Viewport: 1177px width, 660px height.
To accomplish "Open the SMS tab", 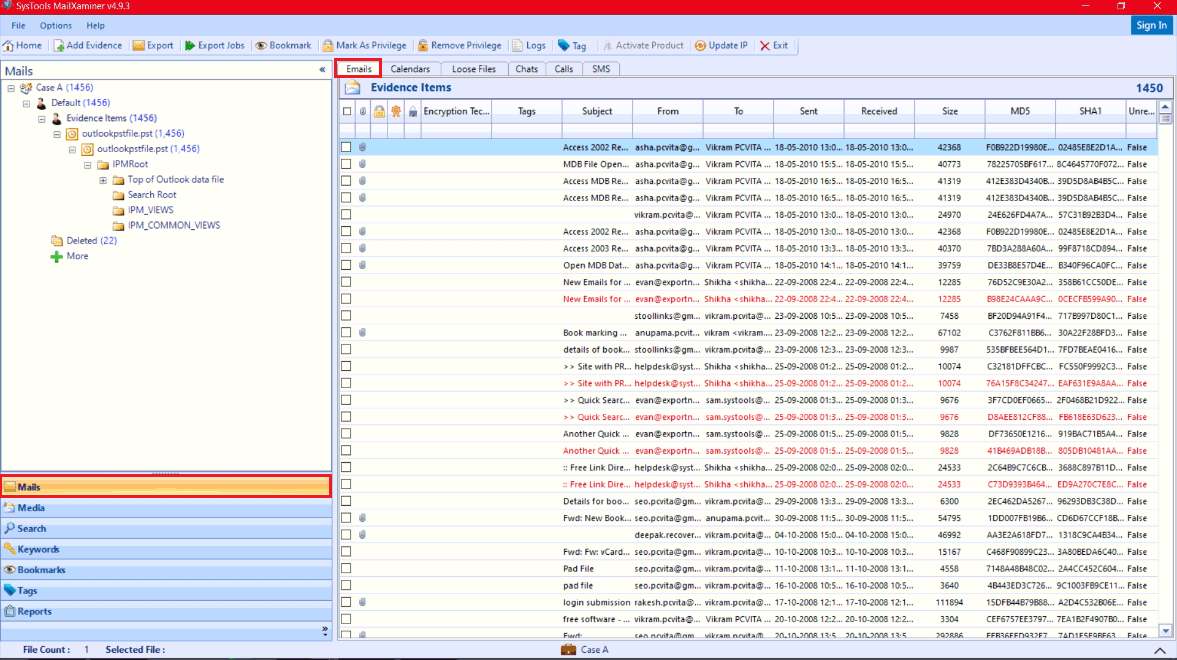I will (601, 69).
